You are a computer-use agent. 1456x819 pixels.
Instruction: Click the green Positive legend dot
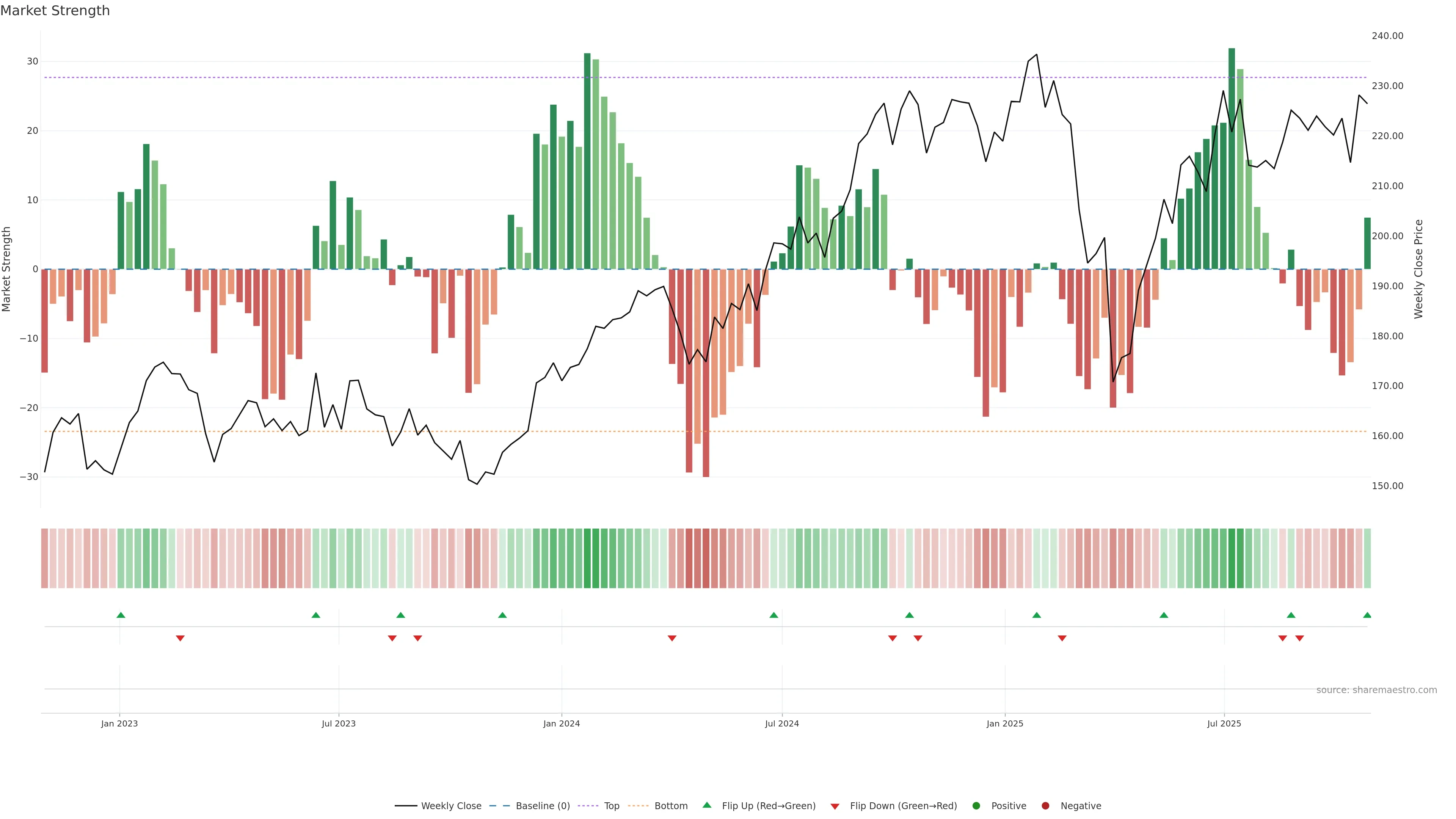click(x=976, y=805)
